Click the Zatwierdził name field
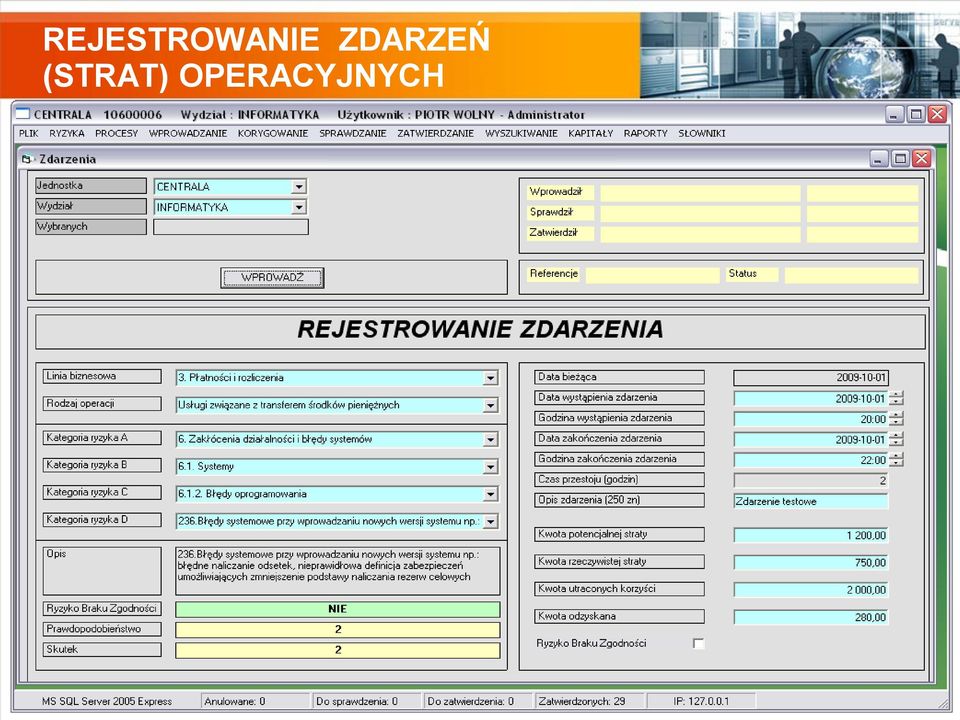 click(700, 234)
